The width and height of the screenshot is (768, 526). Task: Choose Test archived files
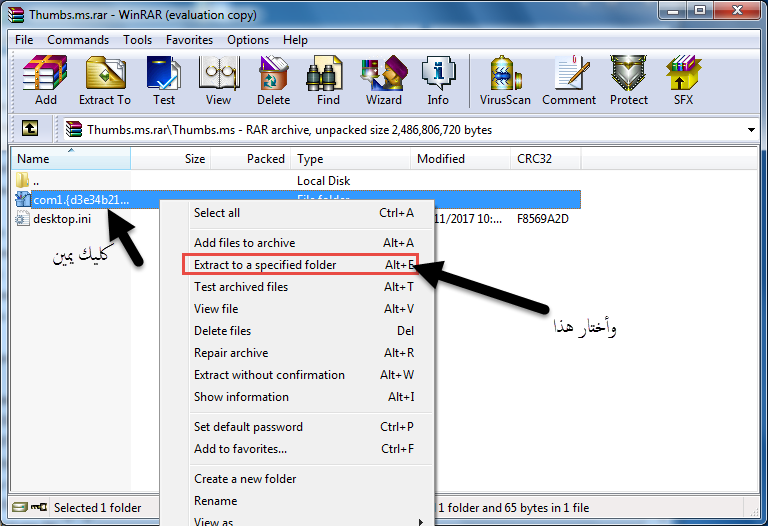coord(304,287)
